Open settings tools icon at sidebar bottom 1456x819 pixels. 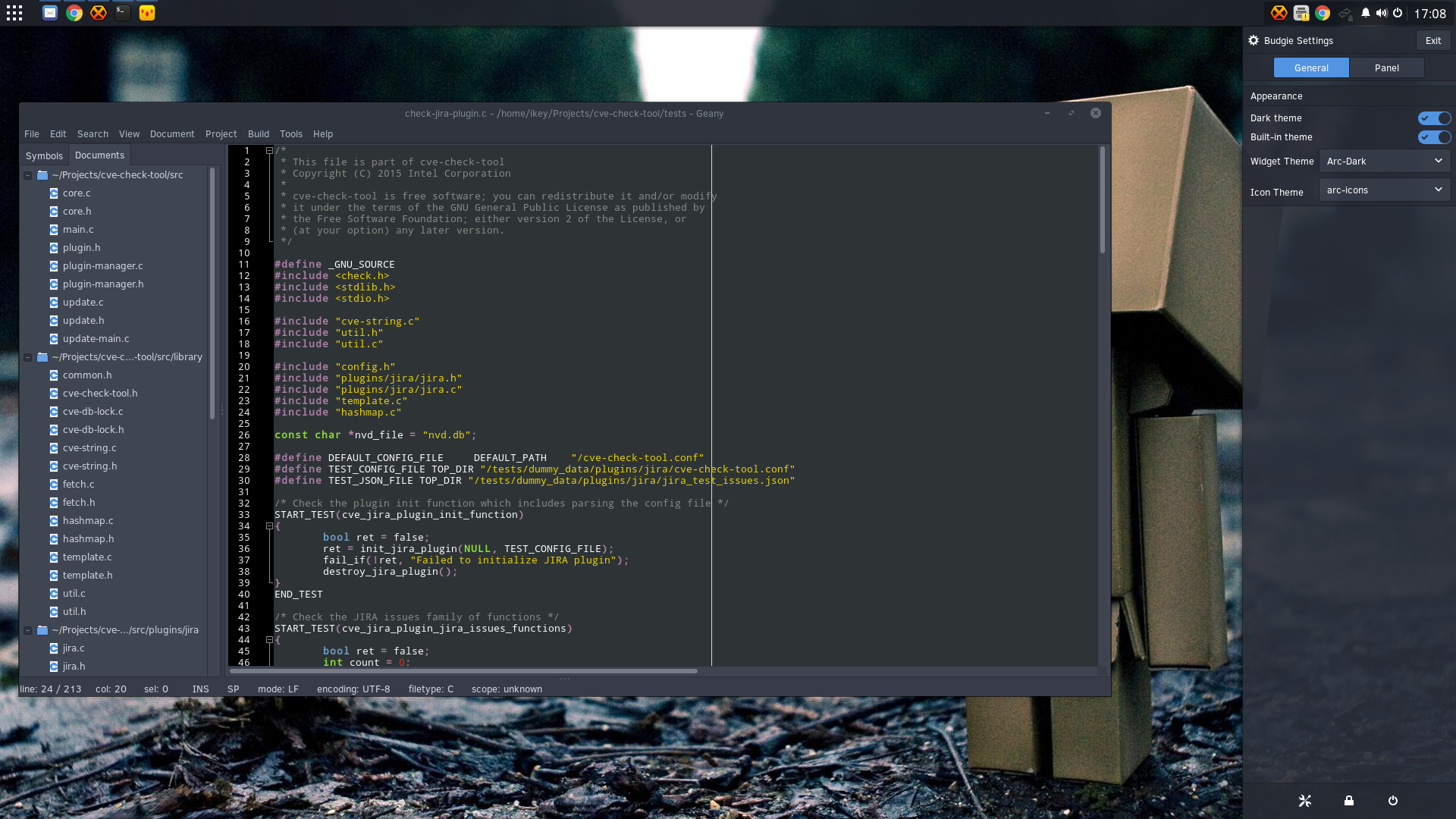(1305, 801)
